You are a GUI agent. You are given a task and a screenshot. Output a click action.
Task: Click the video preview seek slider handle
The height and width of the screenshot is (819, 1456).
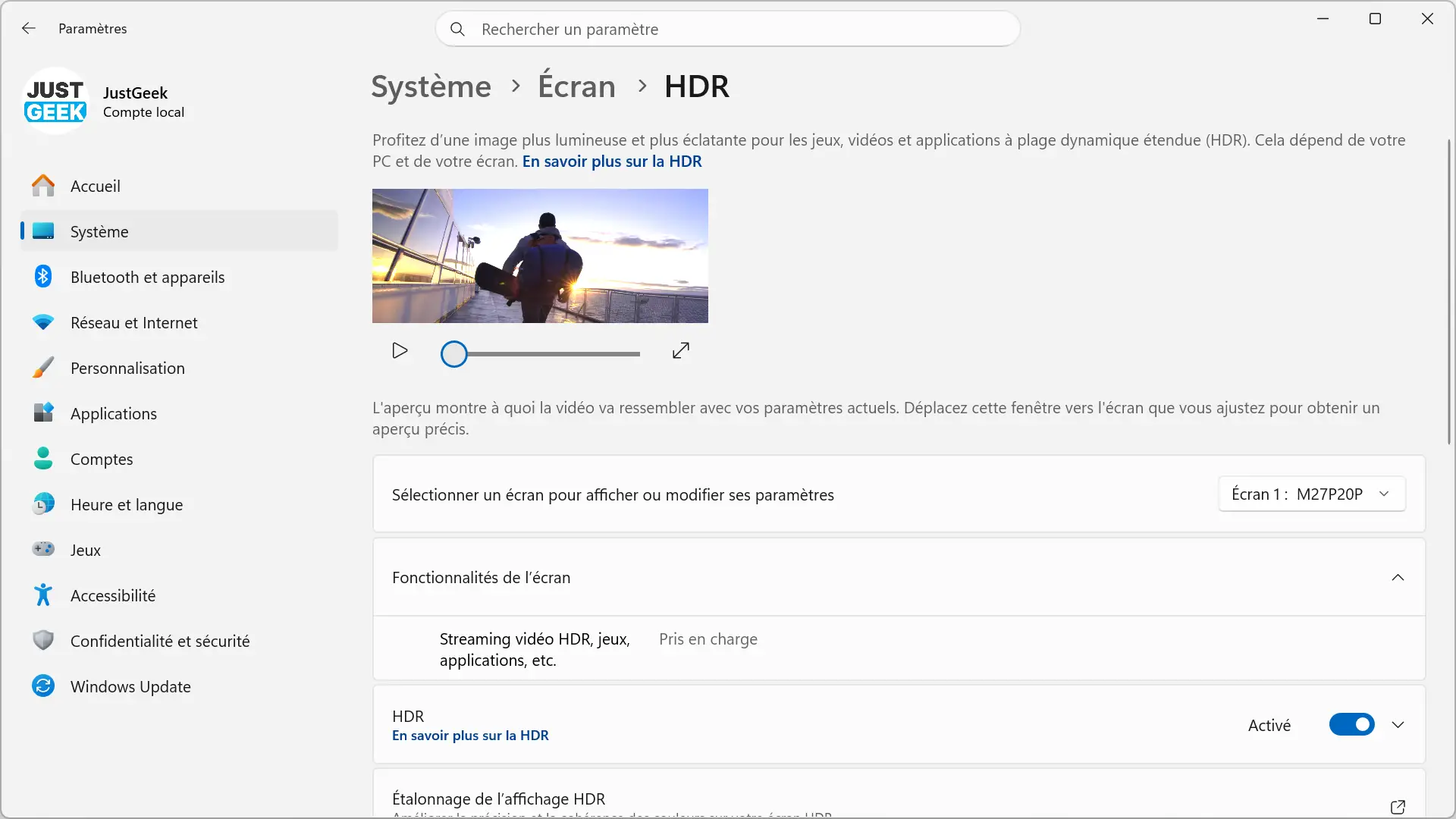(454, 354)
